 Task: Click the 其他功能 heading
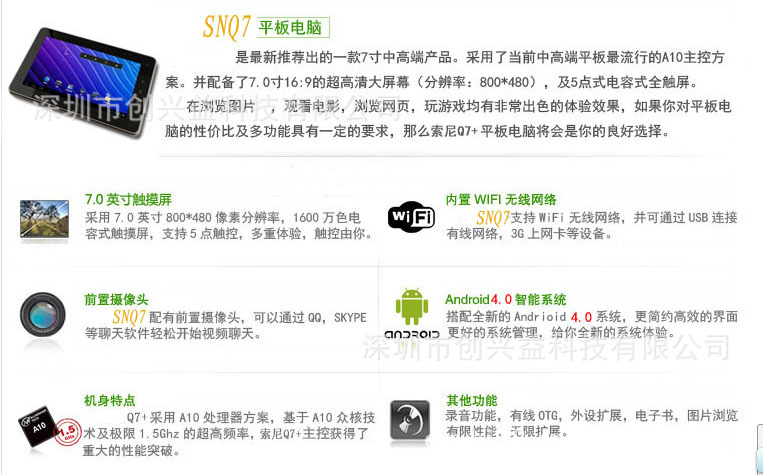(472, 401)
